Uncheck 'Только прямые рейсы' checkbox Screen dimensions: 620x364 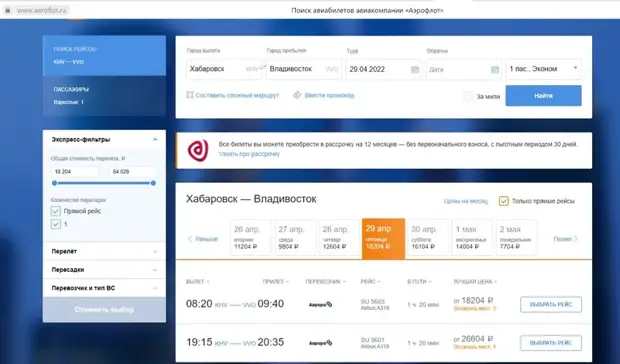pyautogui.click(x=503, y=201)
